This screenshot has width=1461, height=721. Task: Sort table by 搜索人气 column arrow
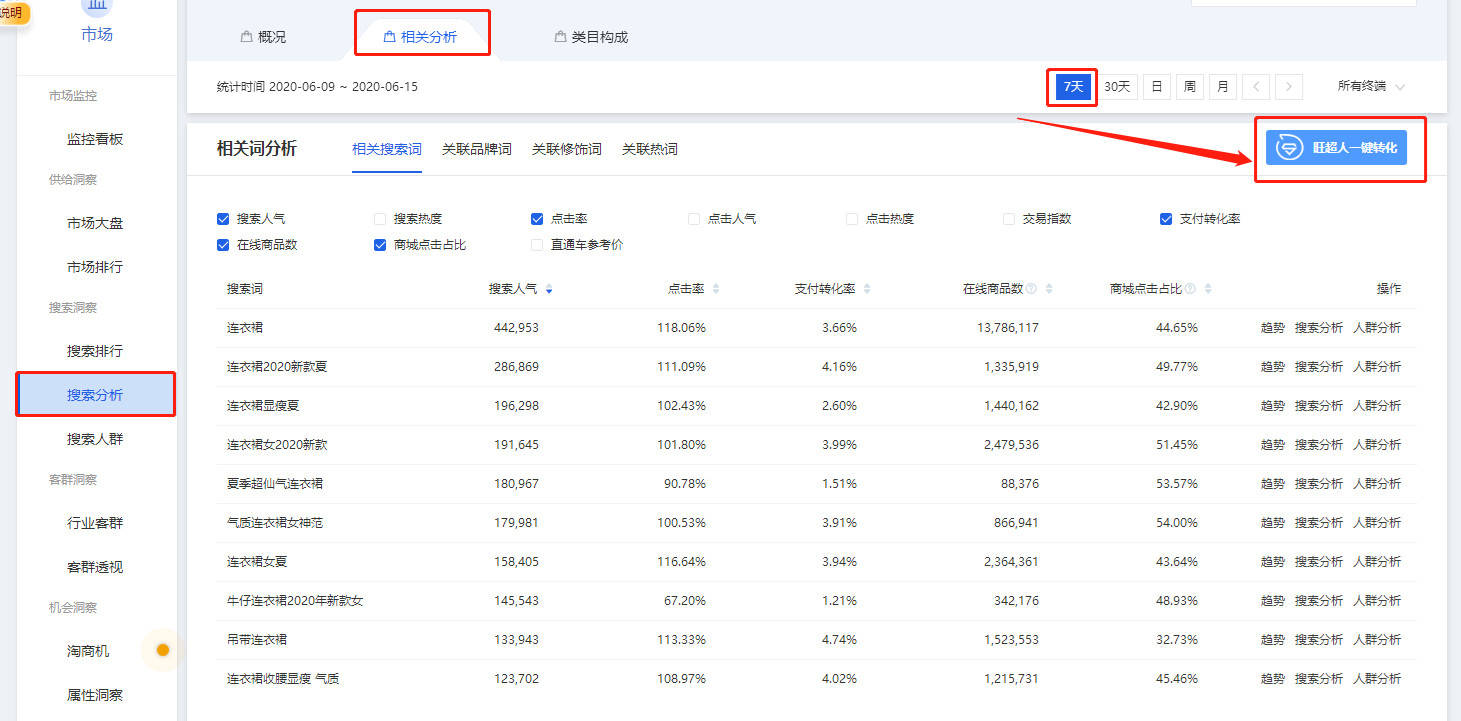(x=549, y=289)
